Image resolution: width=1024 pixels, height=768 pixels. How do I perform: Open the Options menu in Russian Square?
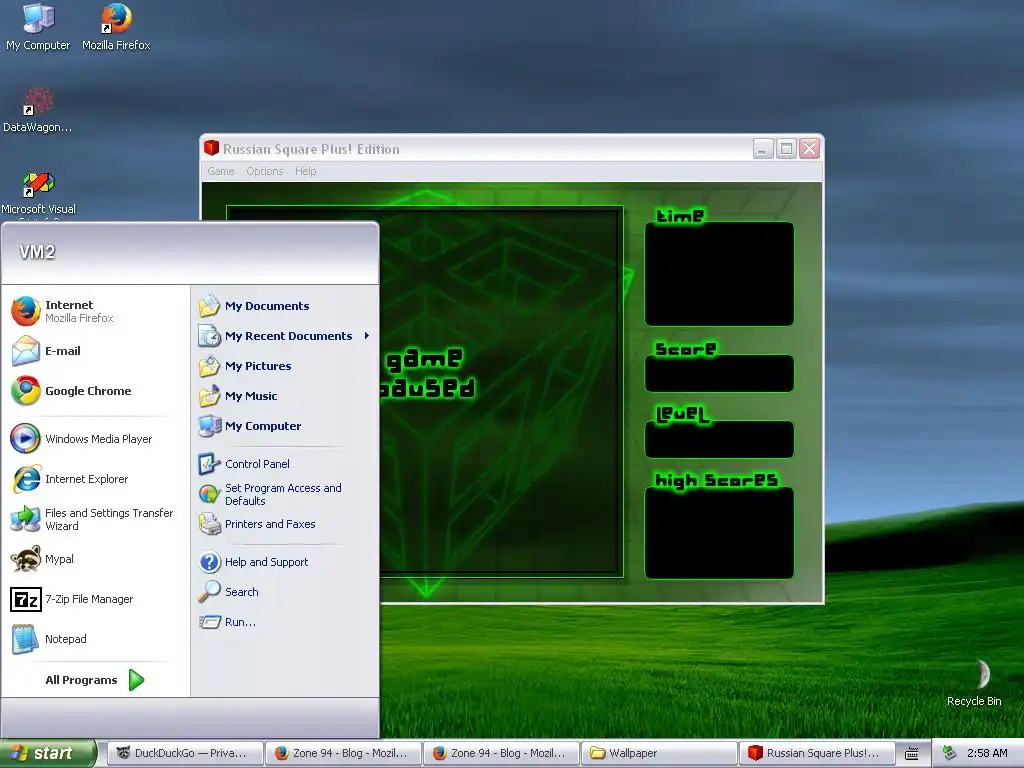pyautogui.click(x=264, y=171)
